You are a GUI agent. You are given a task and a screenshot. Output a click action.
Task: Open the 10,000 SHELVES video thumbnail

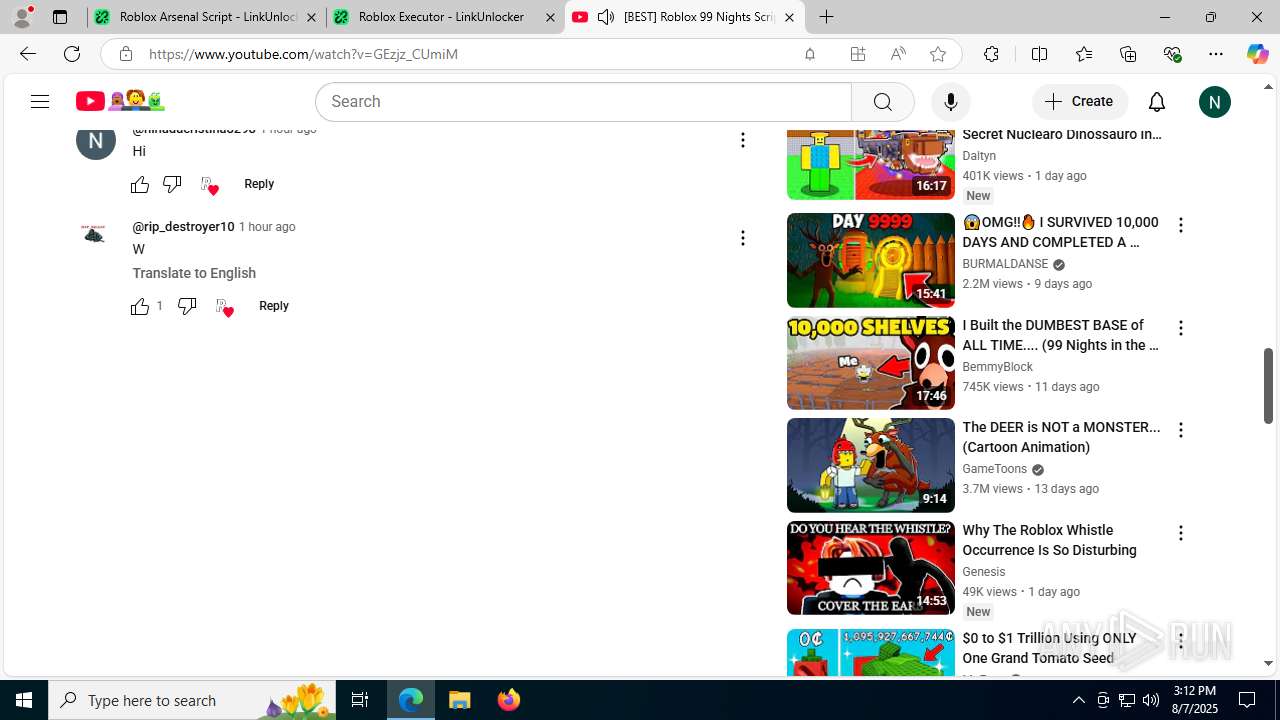pos(871,363)
